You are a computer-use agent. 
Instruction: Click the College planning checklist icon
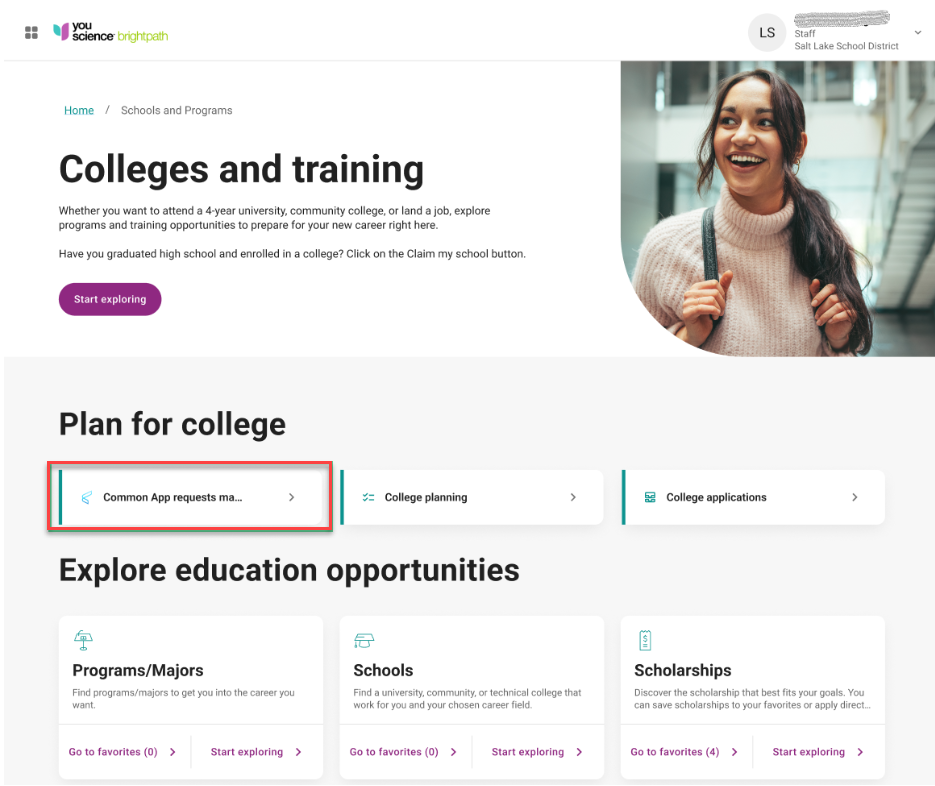(x=371, y=496)
